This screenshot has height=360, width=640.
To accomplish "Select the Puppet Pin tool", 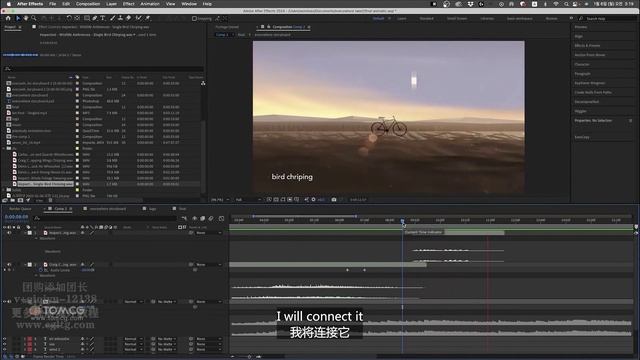I will pyautogui.click(x=147, y=18).
